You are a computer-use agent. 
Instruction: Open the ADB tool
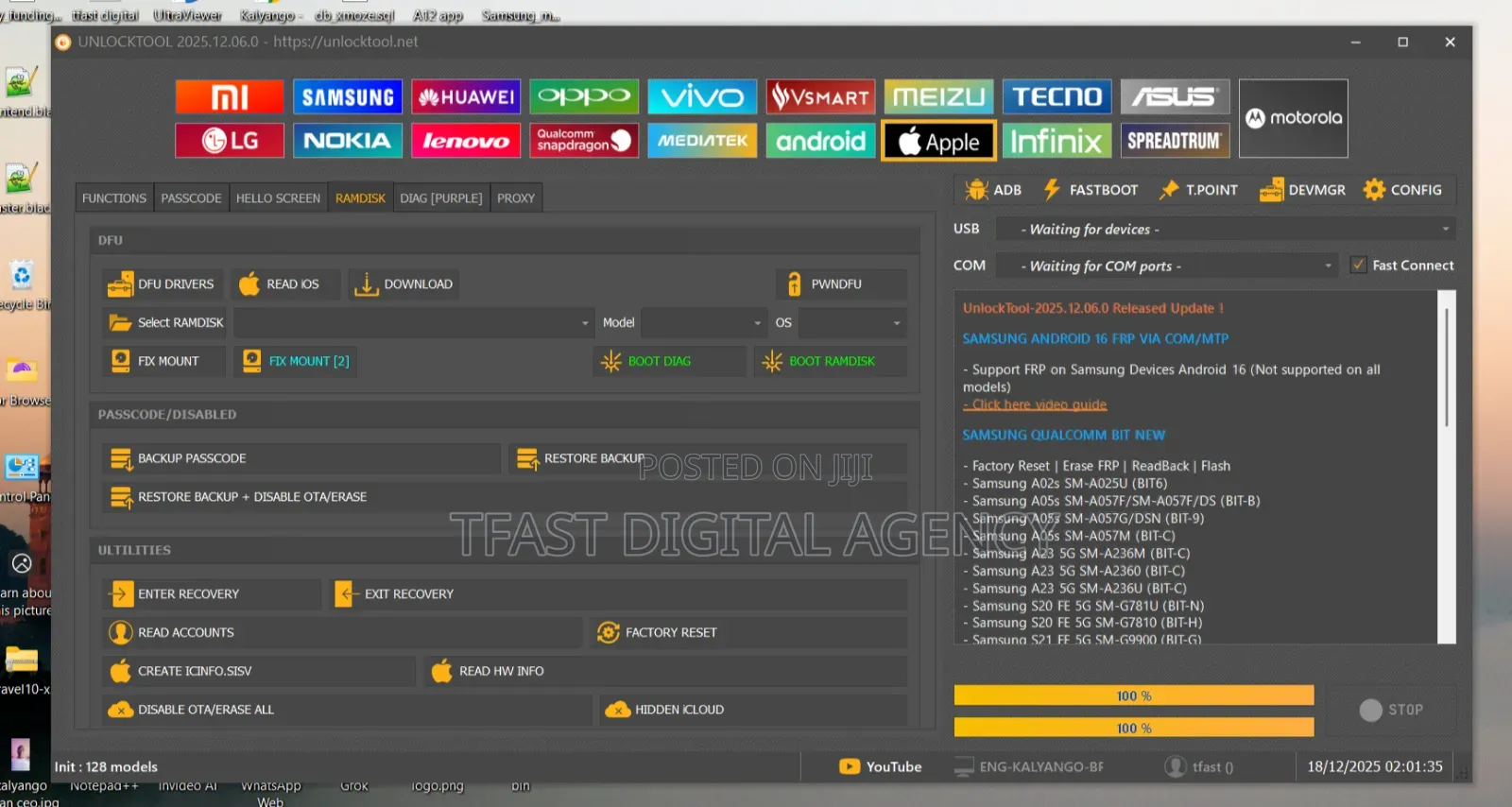tap(993, 190)
